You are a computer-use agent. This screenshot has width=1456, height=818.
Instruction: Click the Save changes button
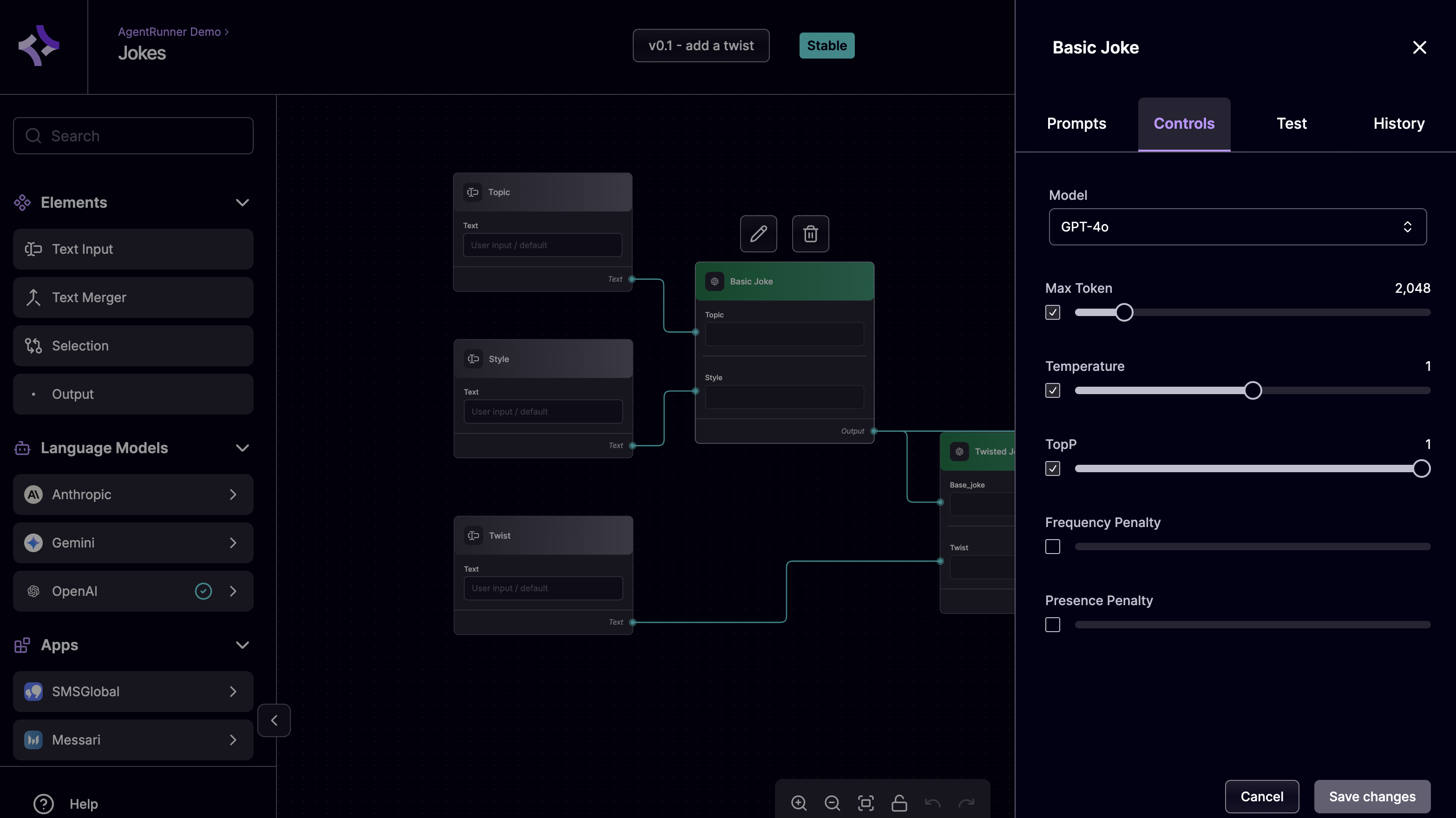1372,797
